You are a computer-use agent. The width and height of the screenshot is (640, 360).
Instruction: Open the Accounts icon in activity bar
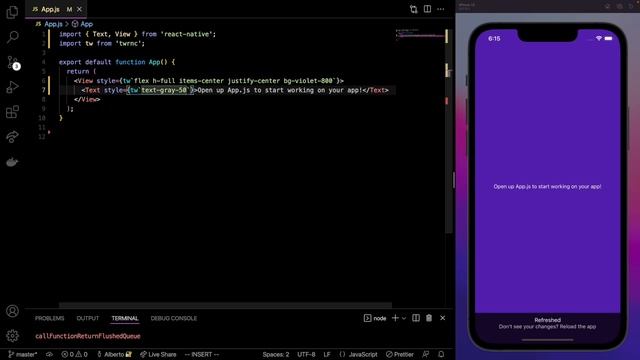coord(12,311)
